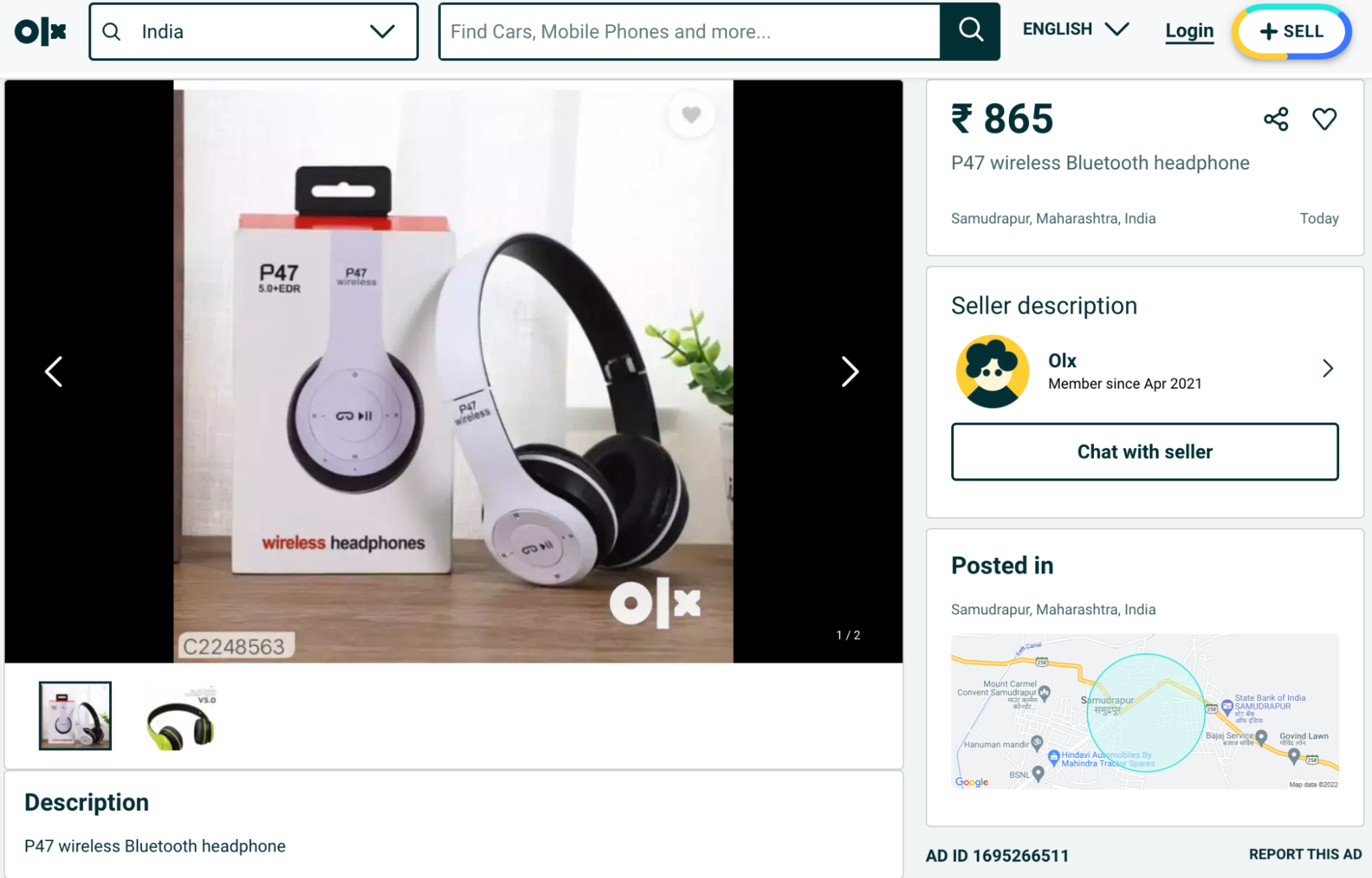Expand the ENGLISH language dropdown
This screenshot has width=1372, height=878.
point(1076,30)
